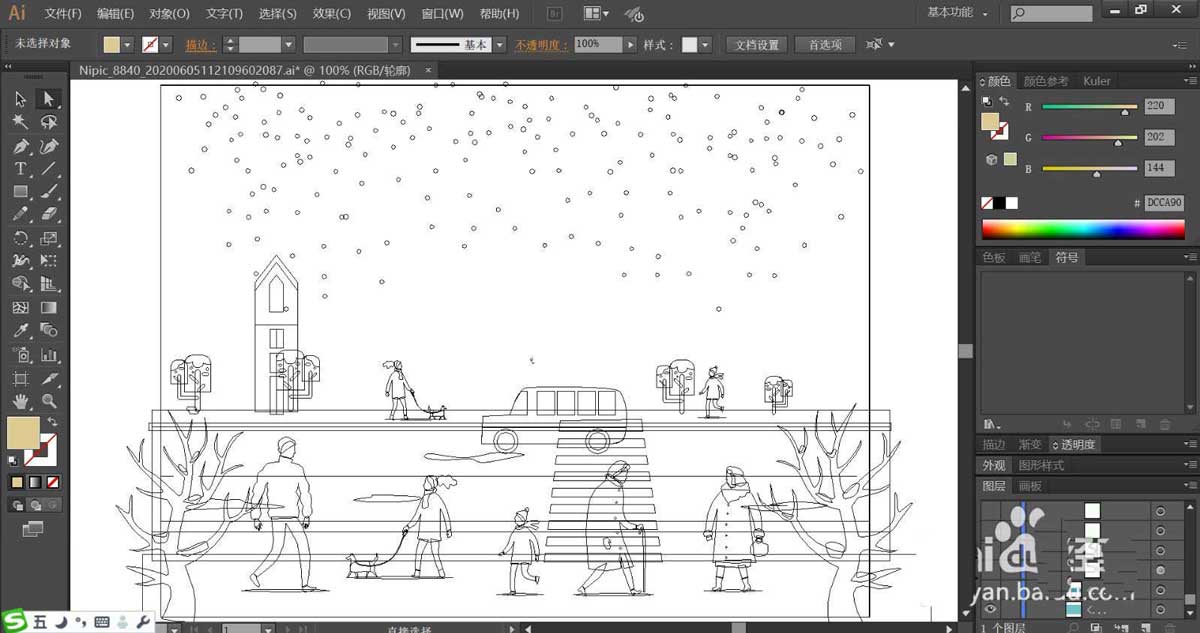The image size is (1200, 633).
Task: Select the Symbol Sprayer tool
Action: coord(20,354)
